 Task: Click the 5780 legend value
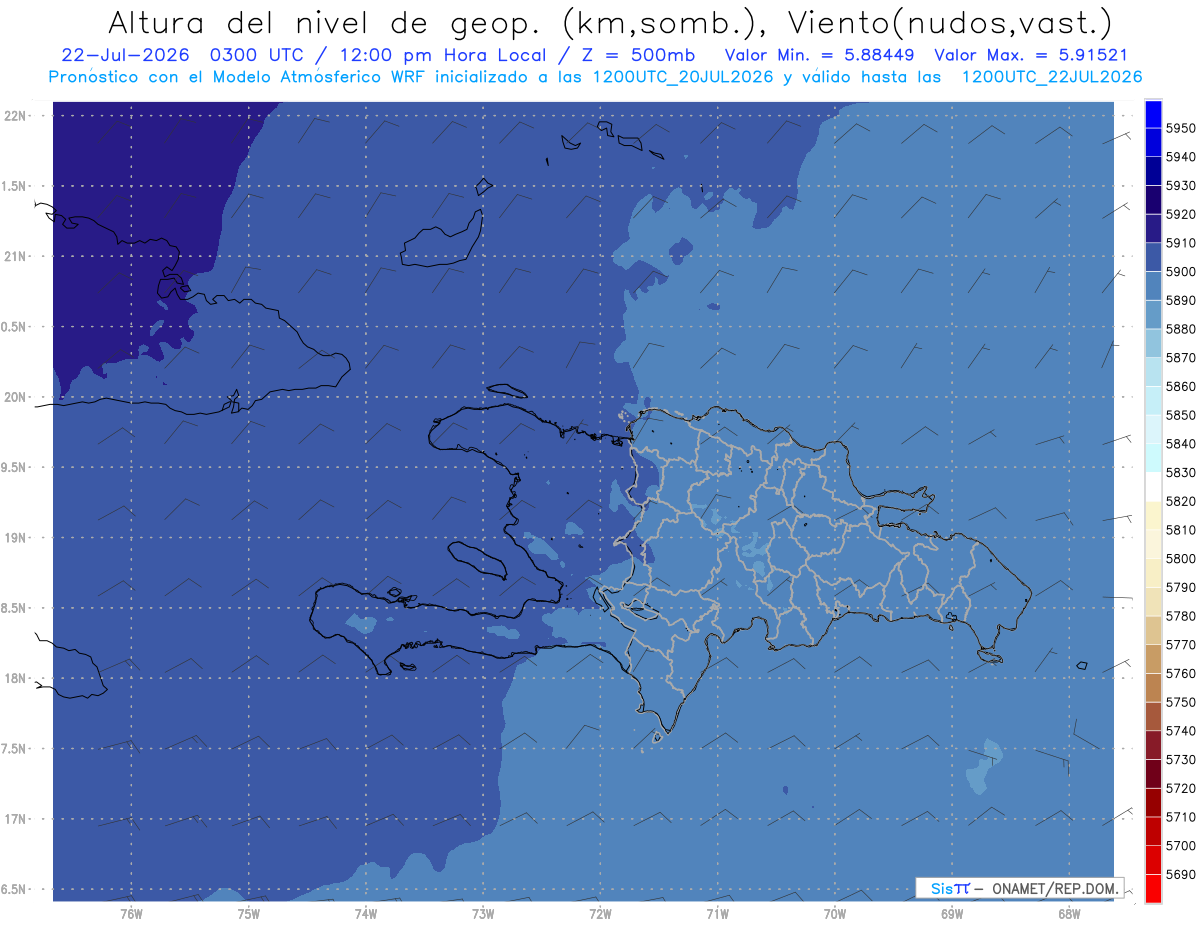click(x=1181, y=616)
